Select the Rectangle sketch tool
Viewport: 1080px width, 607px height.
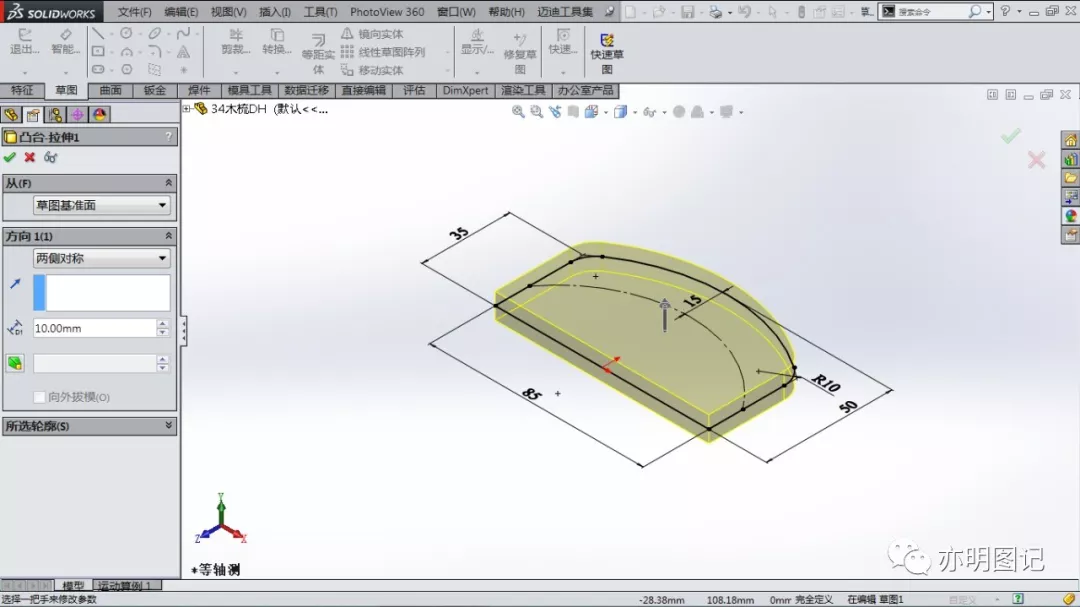(98, 52)
